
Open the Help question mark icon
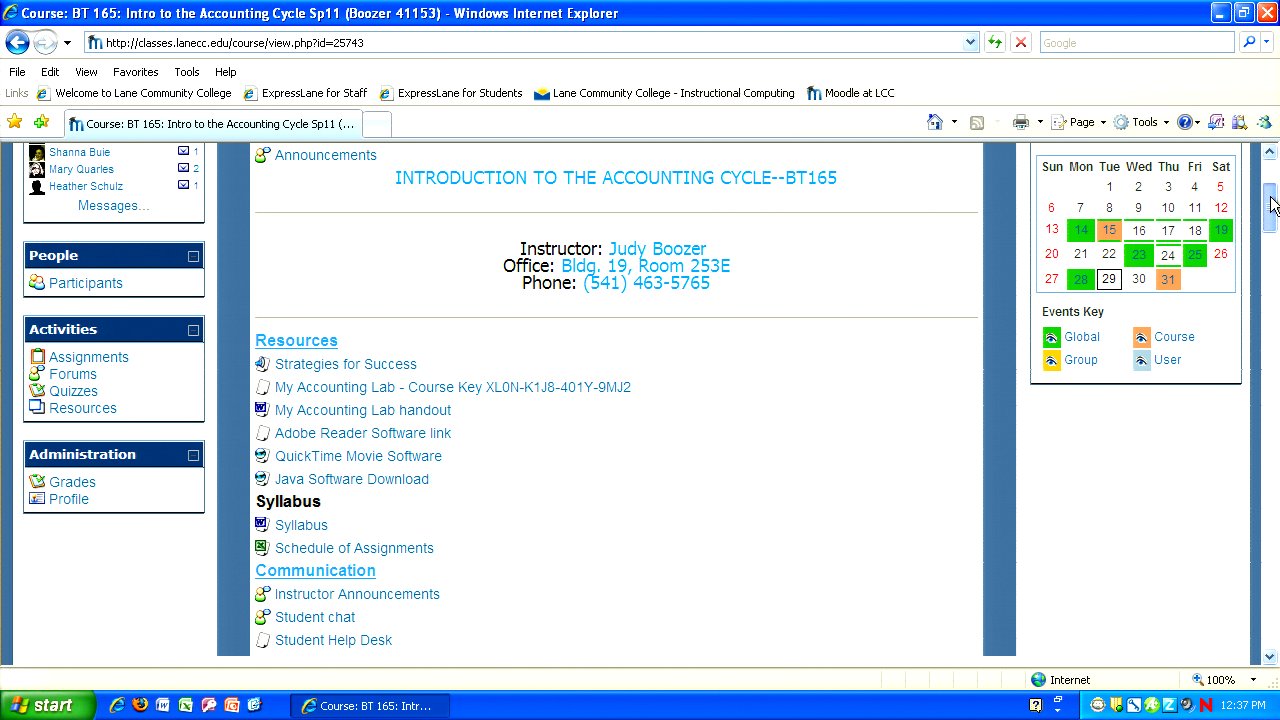pyautogui.click(x=1185, y=122)
